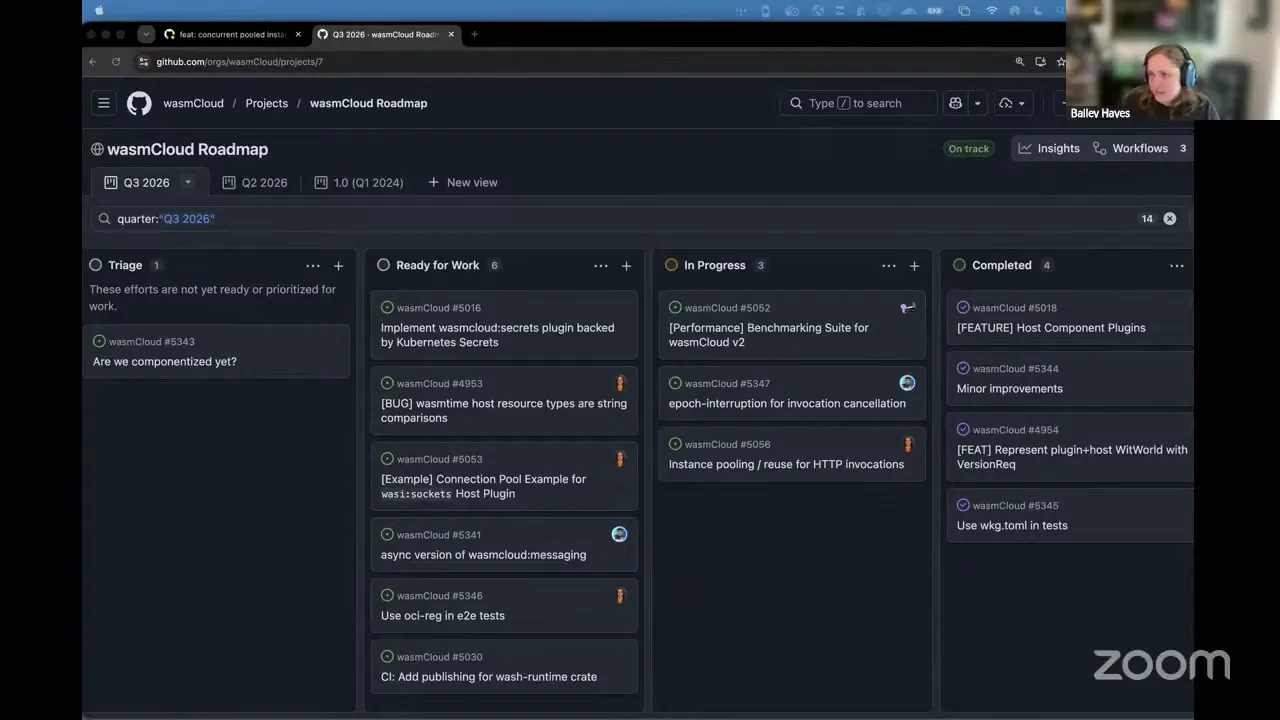This screenshot has width=1280, height=720.
Task: Go to wasmCloud organization breadcrumb
Action: (x=193, y=103)
